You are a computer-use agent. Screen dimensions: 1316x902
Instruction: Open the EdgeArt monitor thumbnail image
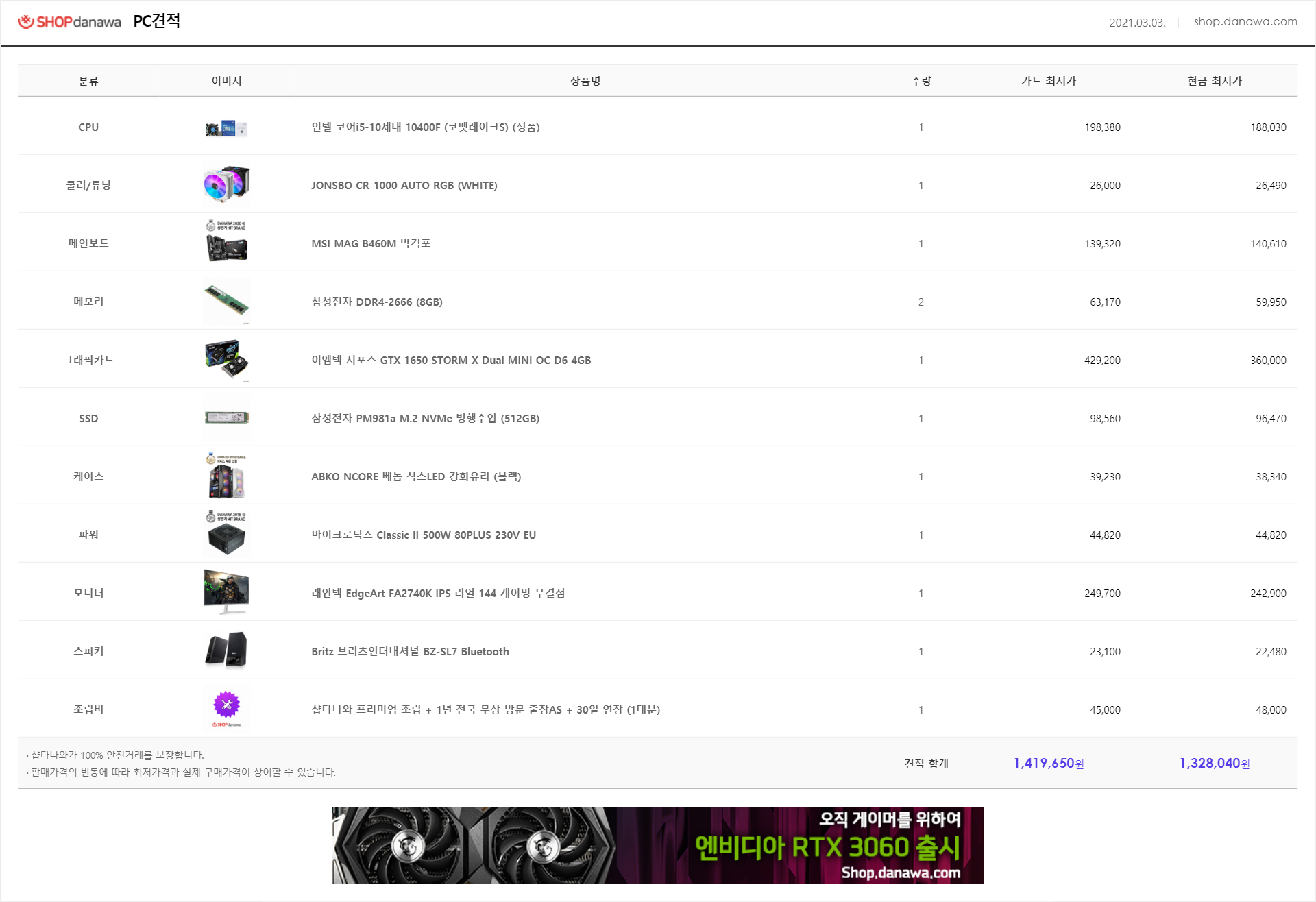pyautogui.click(x=226, y=592)
